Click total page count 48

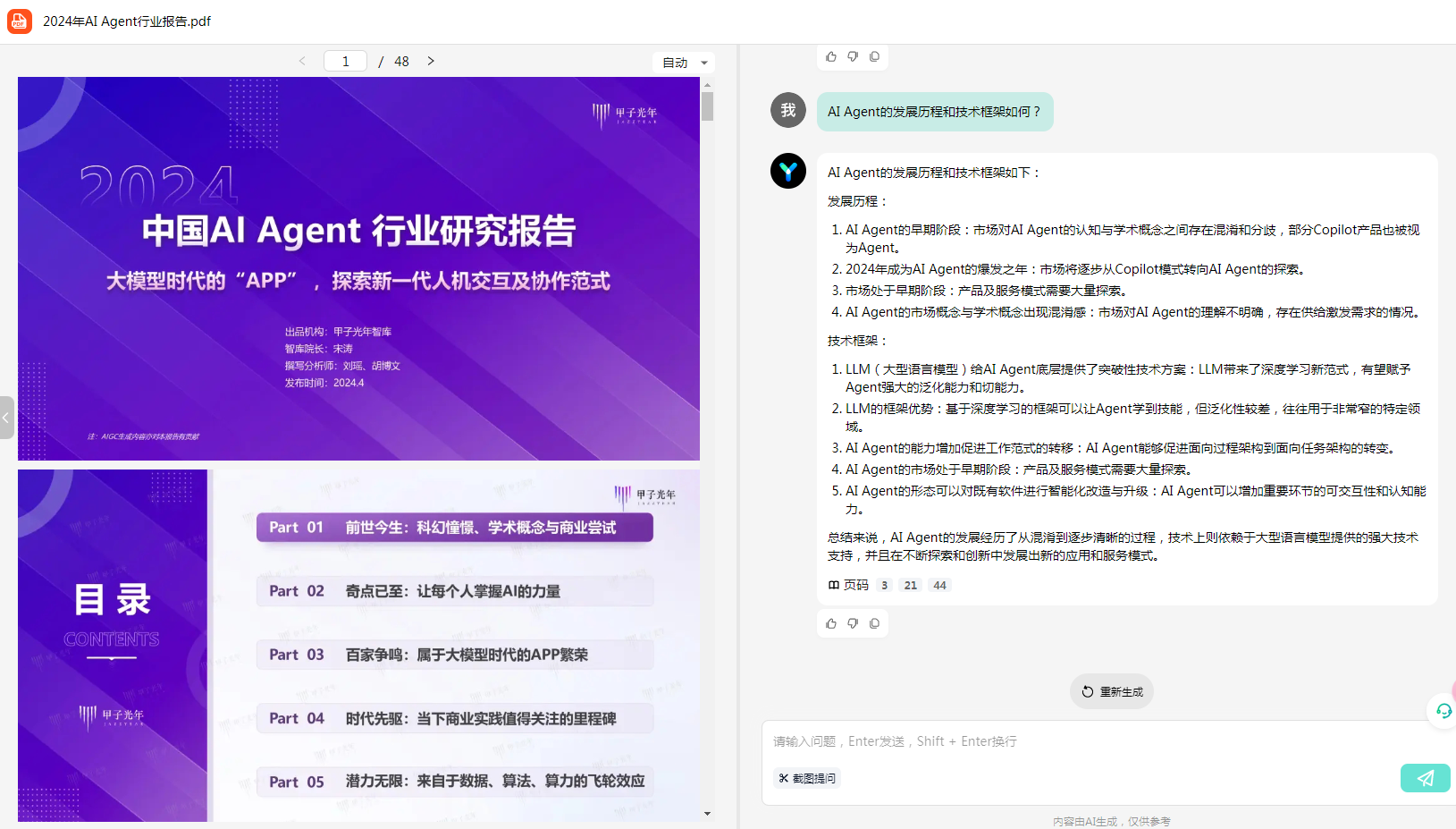pos(401,61)
